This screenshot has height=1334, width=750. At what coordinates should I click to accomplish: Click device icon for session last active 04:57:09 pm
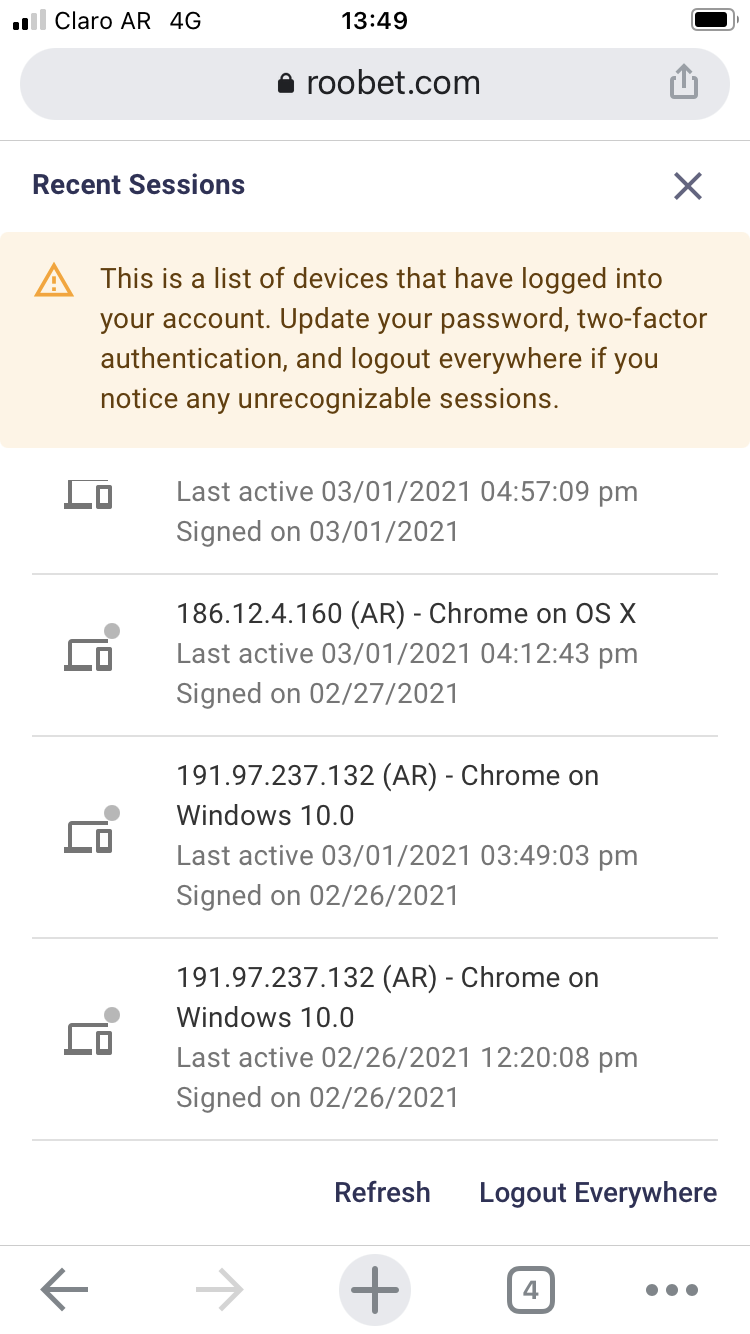click(x=88, y=493)
